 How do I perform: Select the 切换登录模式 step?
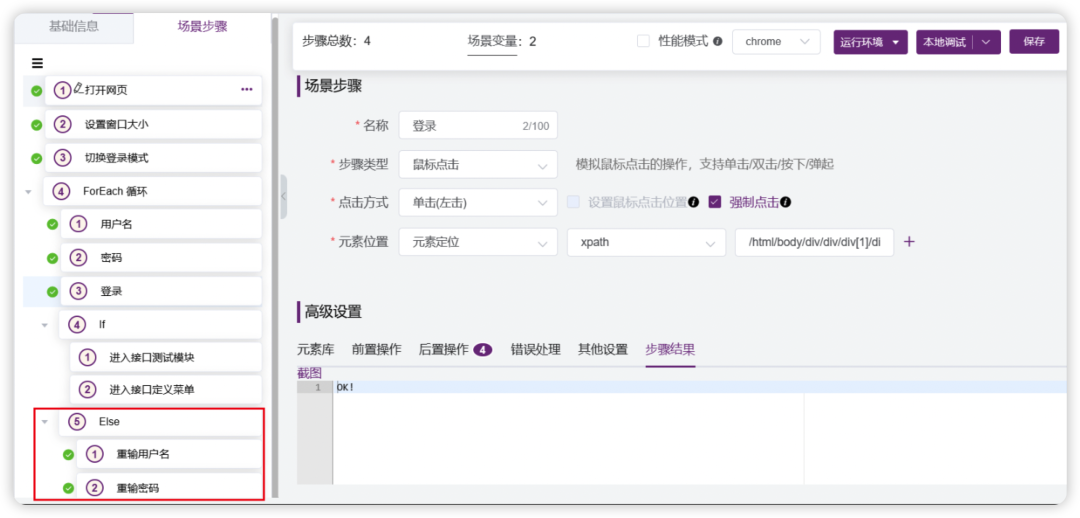(154, 158)
